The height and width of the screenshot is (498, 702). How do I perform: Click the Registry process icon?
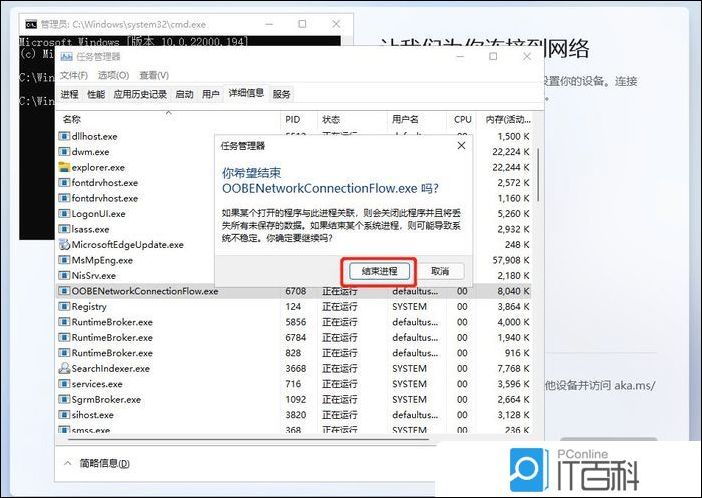(64, 307)
